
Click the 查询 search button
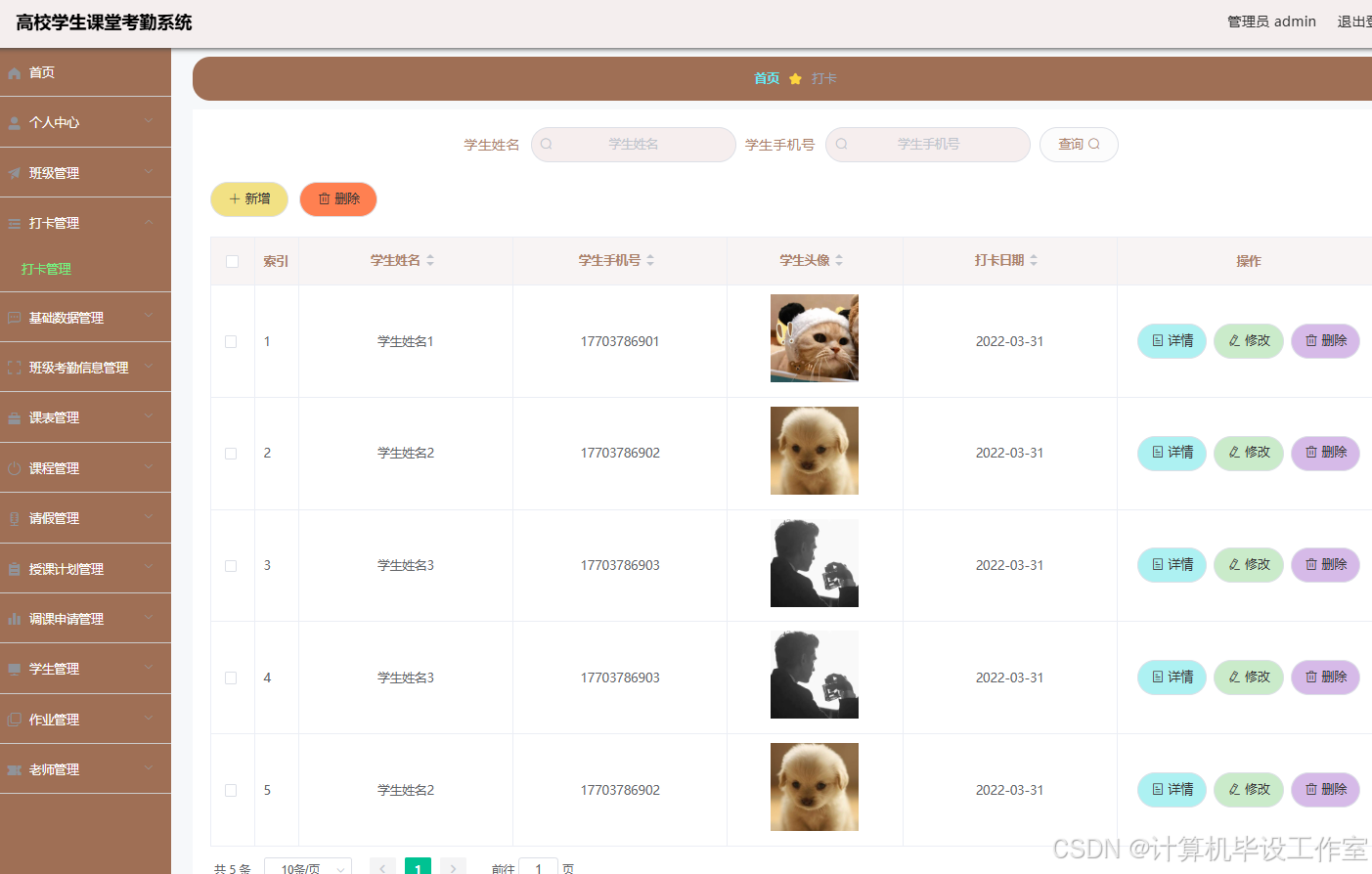tap(1079, 145)
